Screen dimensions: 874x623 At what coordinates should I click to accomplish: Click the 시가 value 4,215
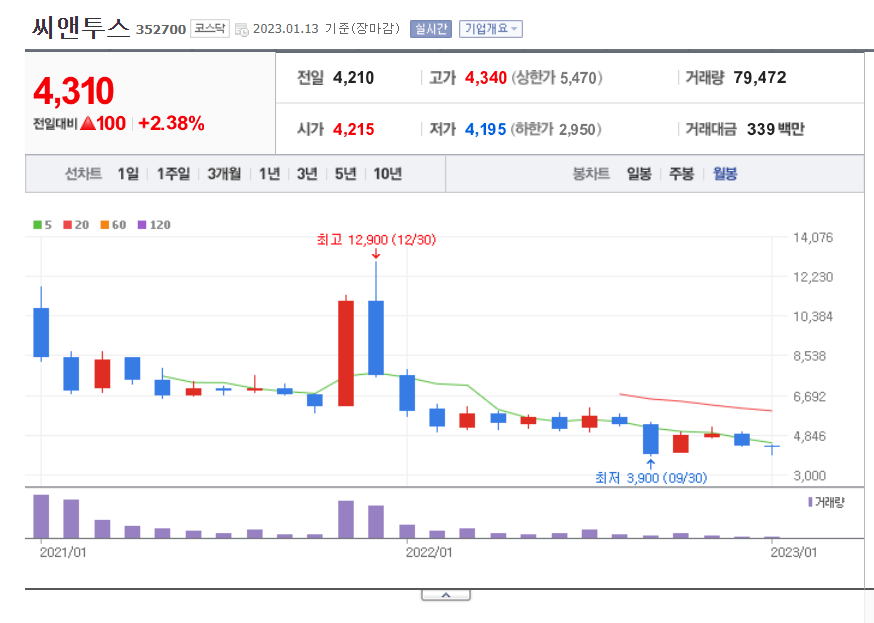click(x=353, y=129)
